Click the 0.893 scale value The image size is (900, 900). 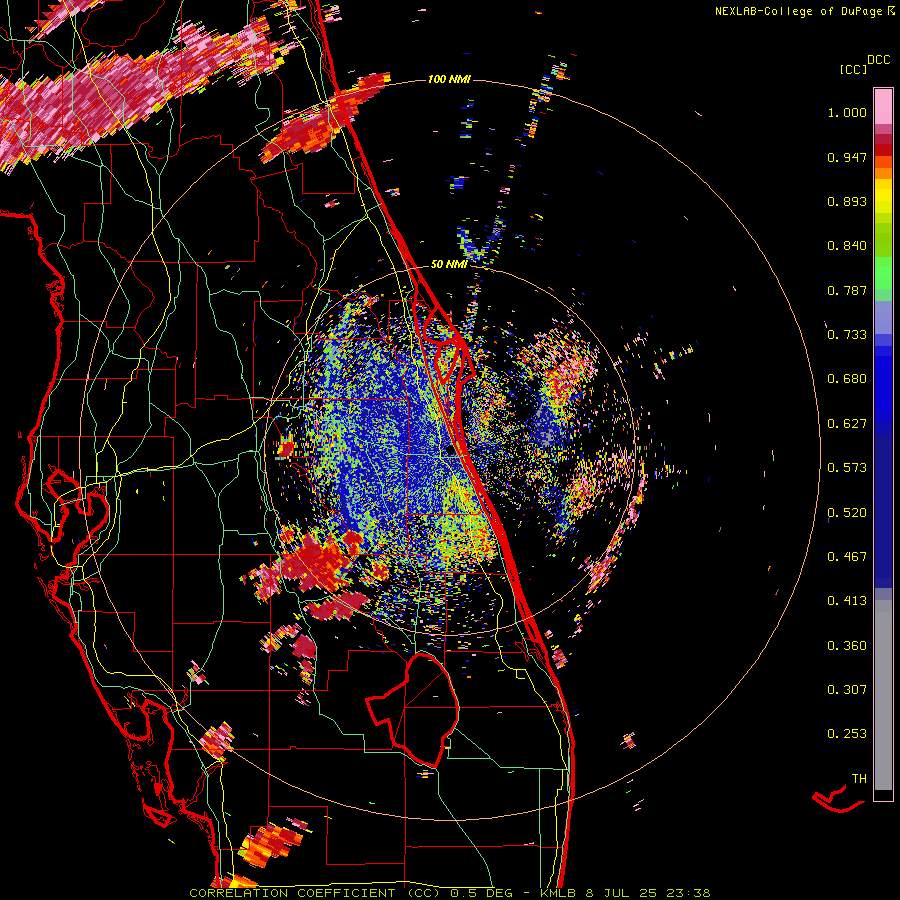pyautogui.click(x=847, y=201)
